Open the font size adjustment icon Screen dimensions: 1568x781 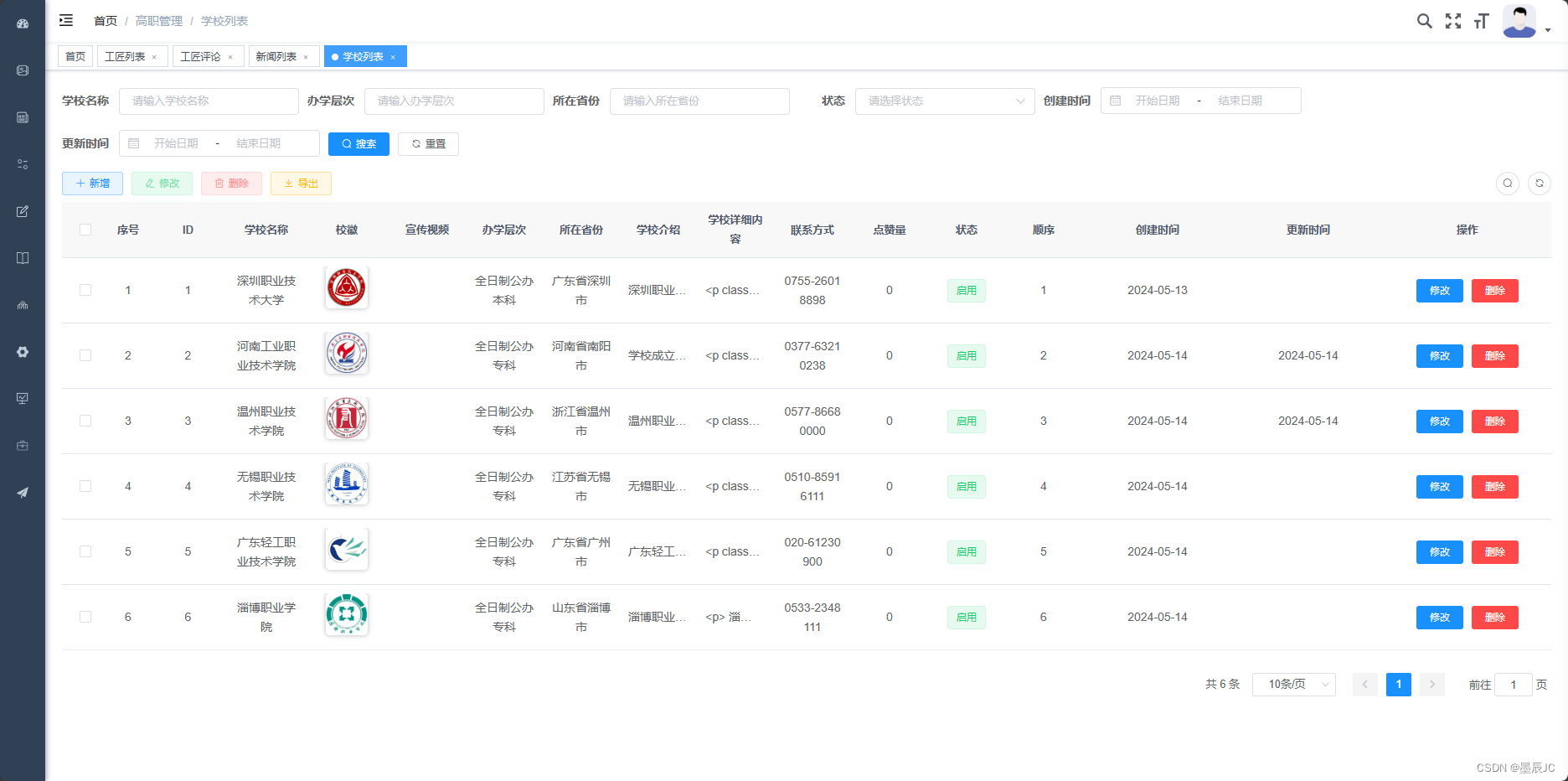click(x=1481, y=21)
